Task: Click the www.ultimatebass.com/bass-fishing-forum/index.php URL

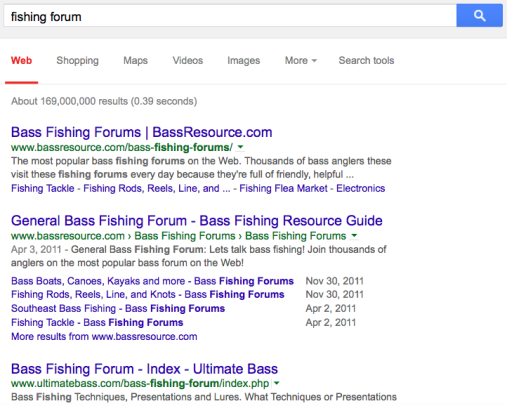Action: coord(140,383)
